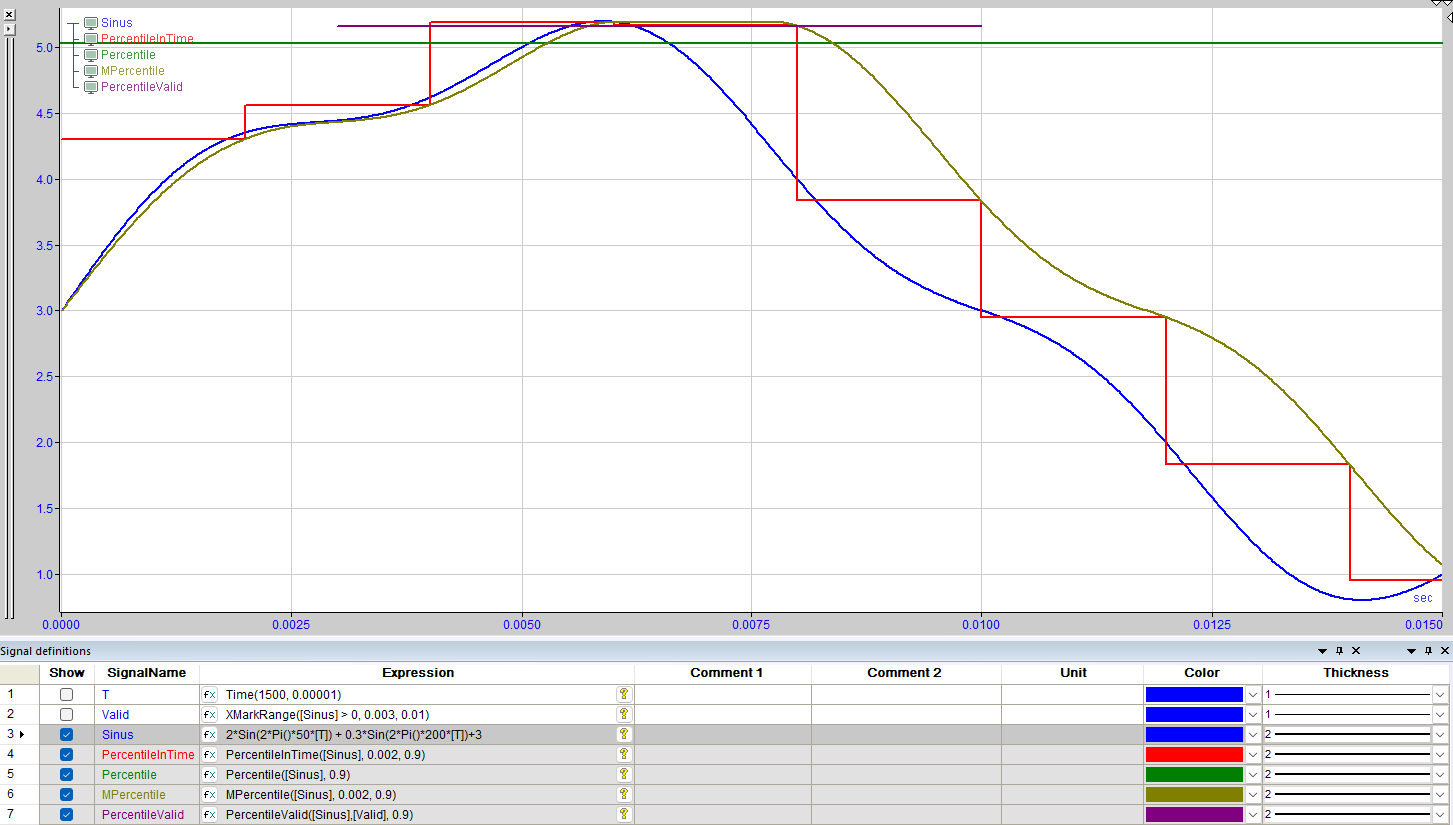Click the expression 'XMarkRange([Sinus] > 0, 0.003, 0.01)'
Image resolution: width=1453 pixels, height=825 pixels.
418,714
